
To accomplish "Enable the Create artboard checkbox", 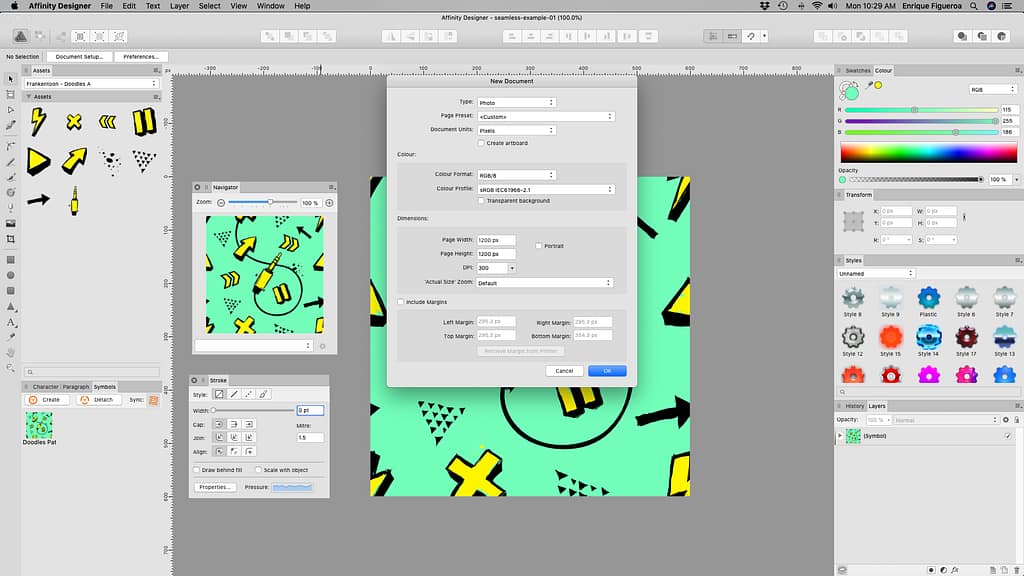I will click(x=482, y=142).
